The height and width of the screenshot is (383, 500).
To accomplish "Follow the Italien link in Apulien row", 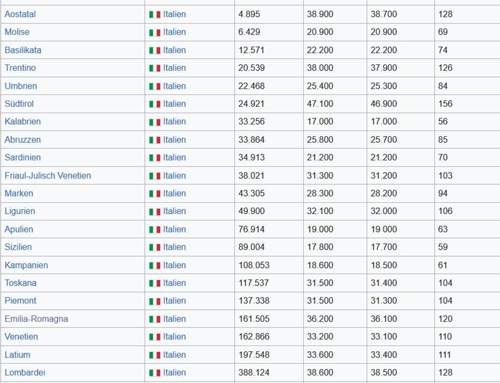I will point(174,229).
